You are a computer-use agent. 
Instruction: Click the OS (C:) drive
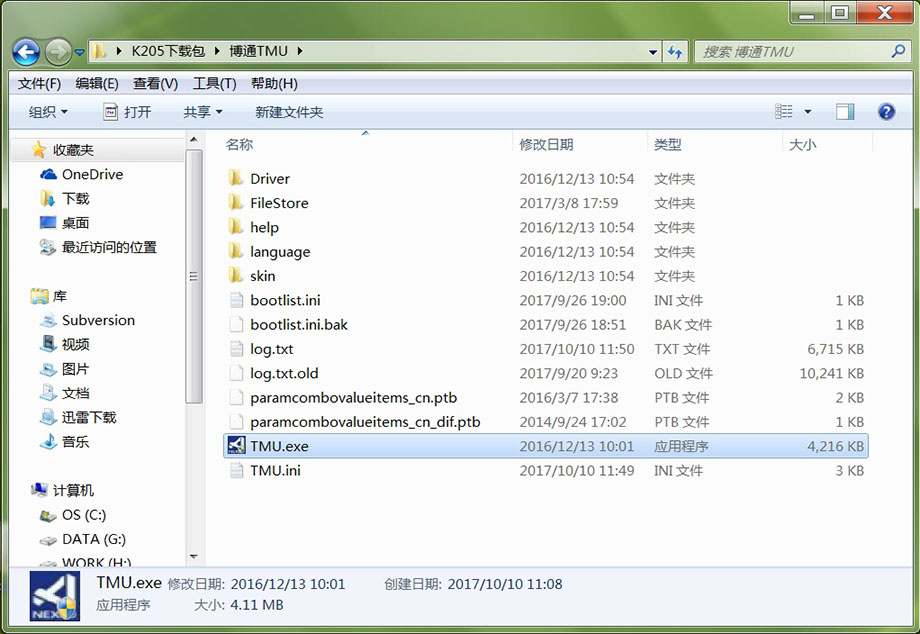[x=48, y=515]
